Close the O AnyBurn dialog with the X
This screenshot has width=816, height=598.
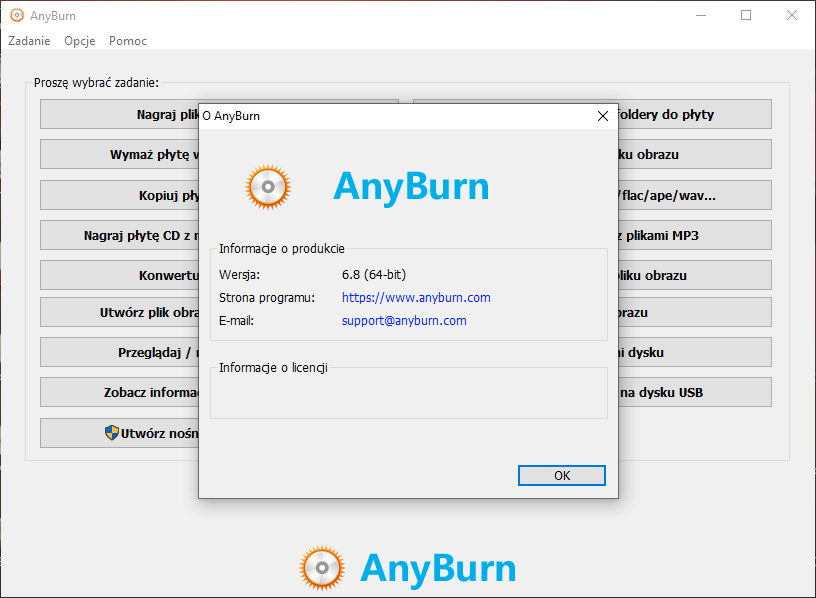(602, 116)
